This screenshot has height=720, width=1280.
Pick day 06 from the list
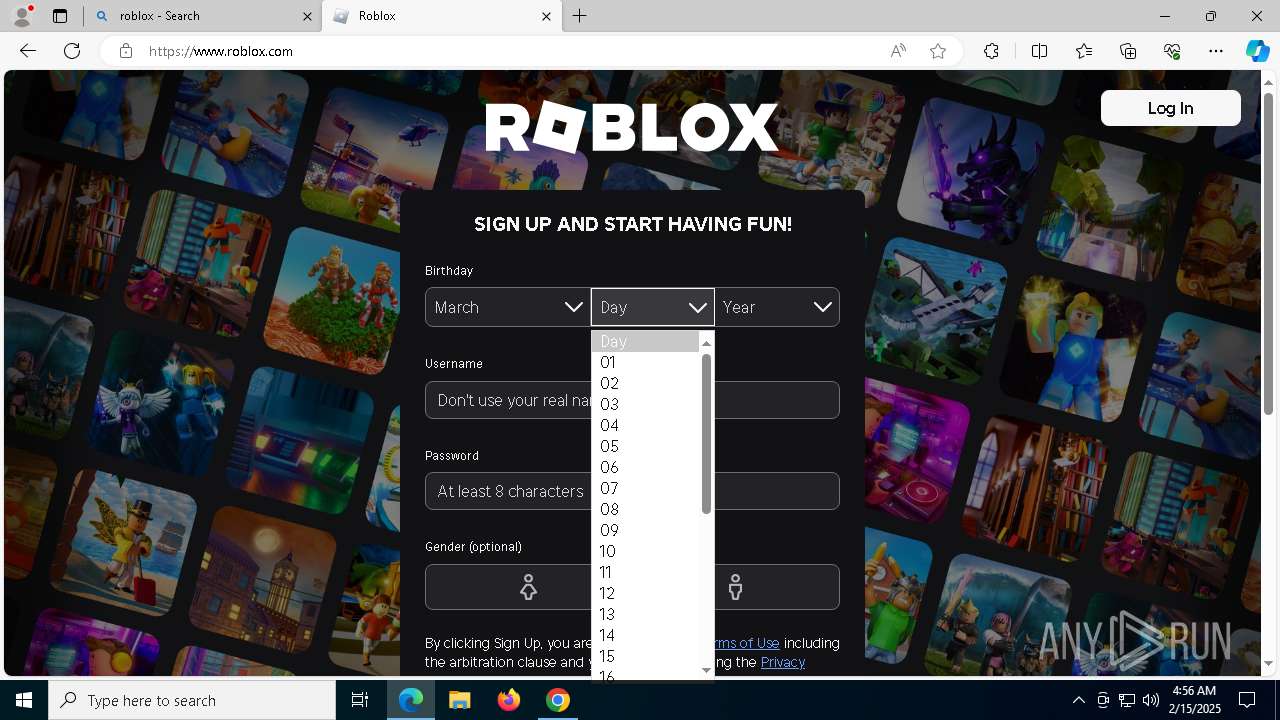pyautogui.click(x=645, y=467)
